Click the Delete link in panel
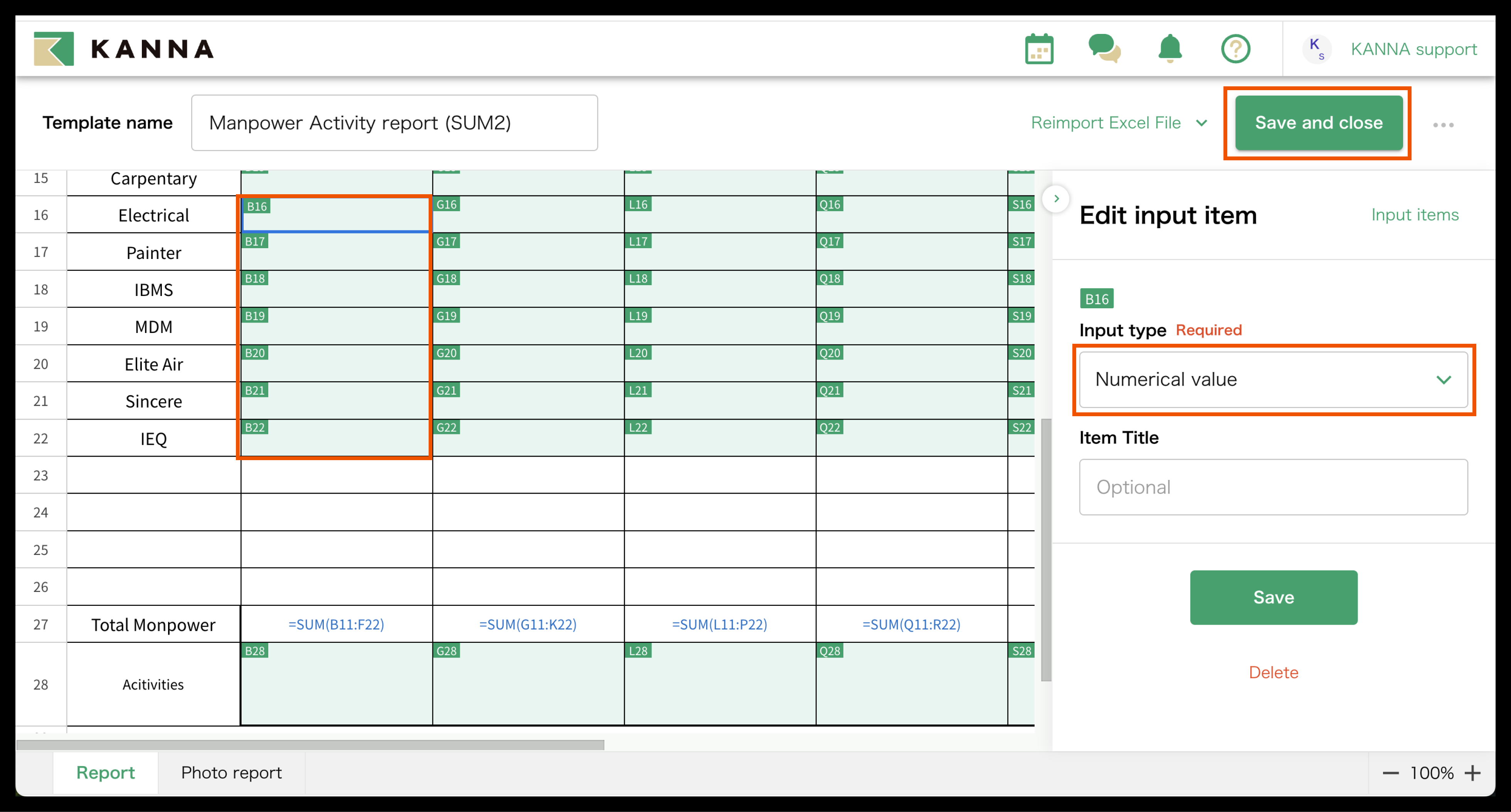Image resolution: width=1511 pixels, height=812 pixels. tap(1273, 672)
